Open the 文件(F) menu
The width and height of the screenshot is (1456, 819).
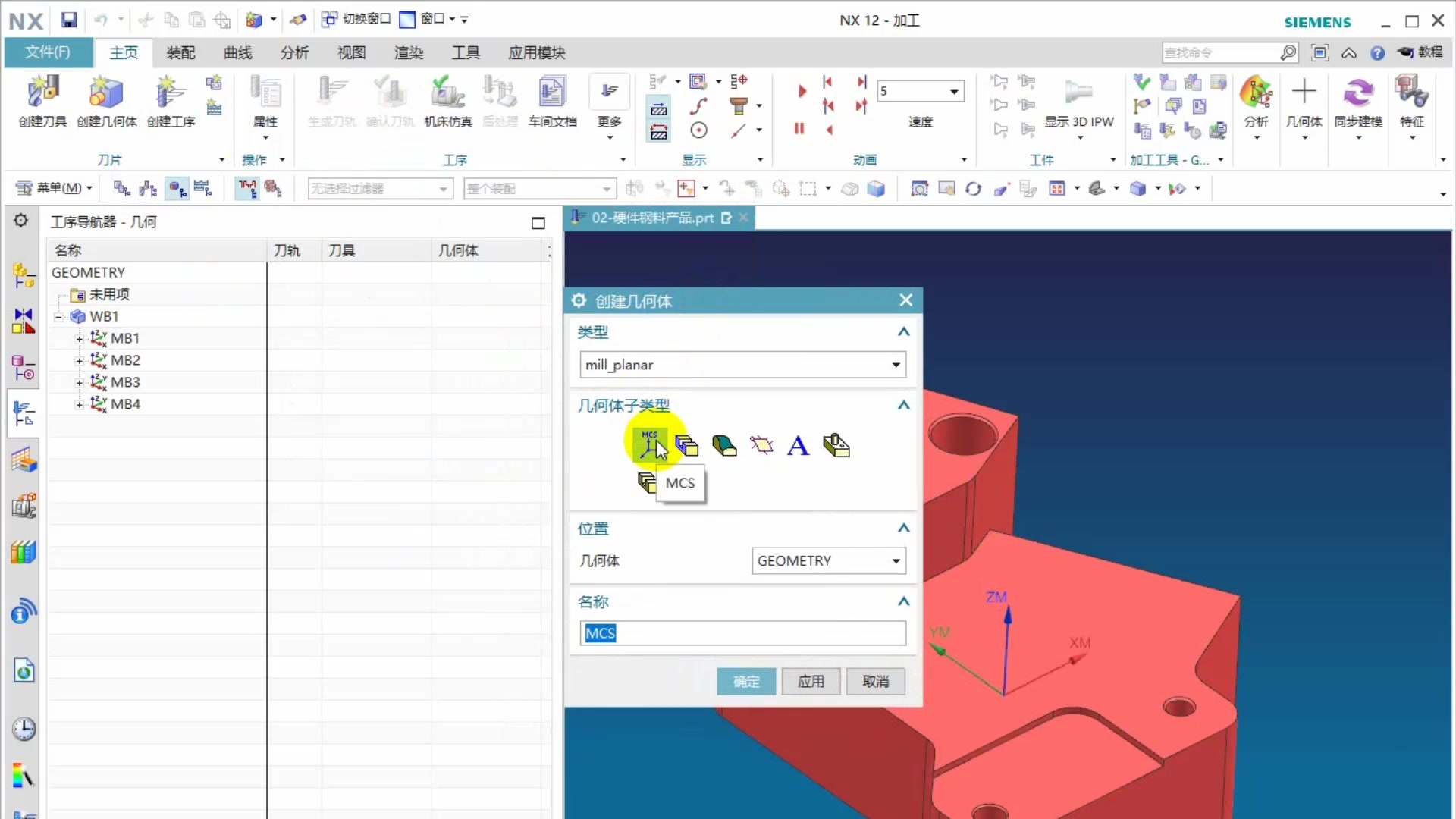pyautogui.click(x=48, y=52)
